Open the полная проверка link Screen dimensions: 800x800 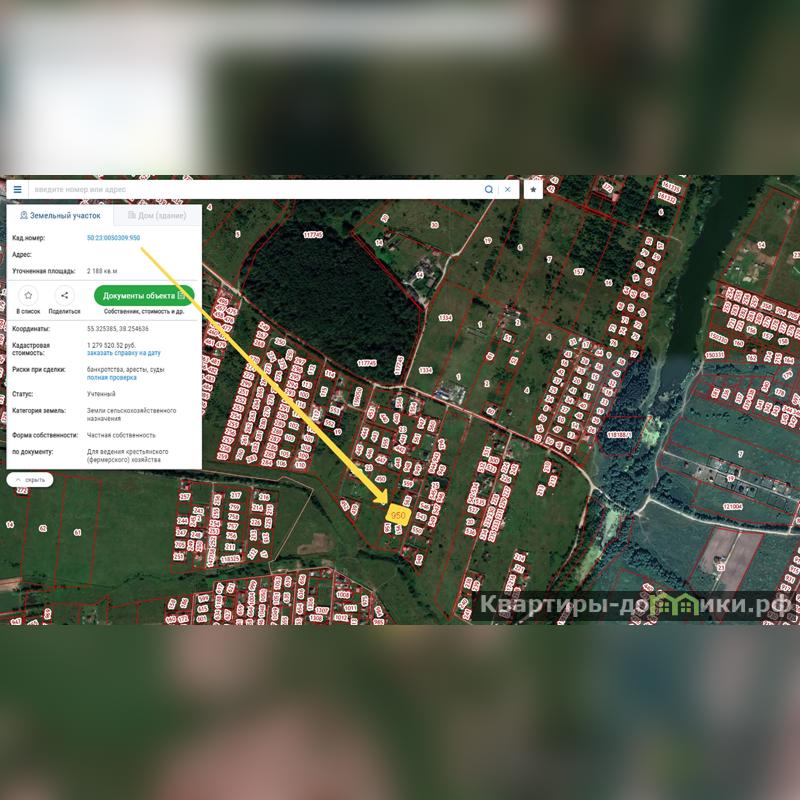111,378
